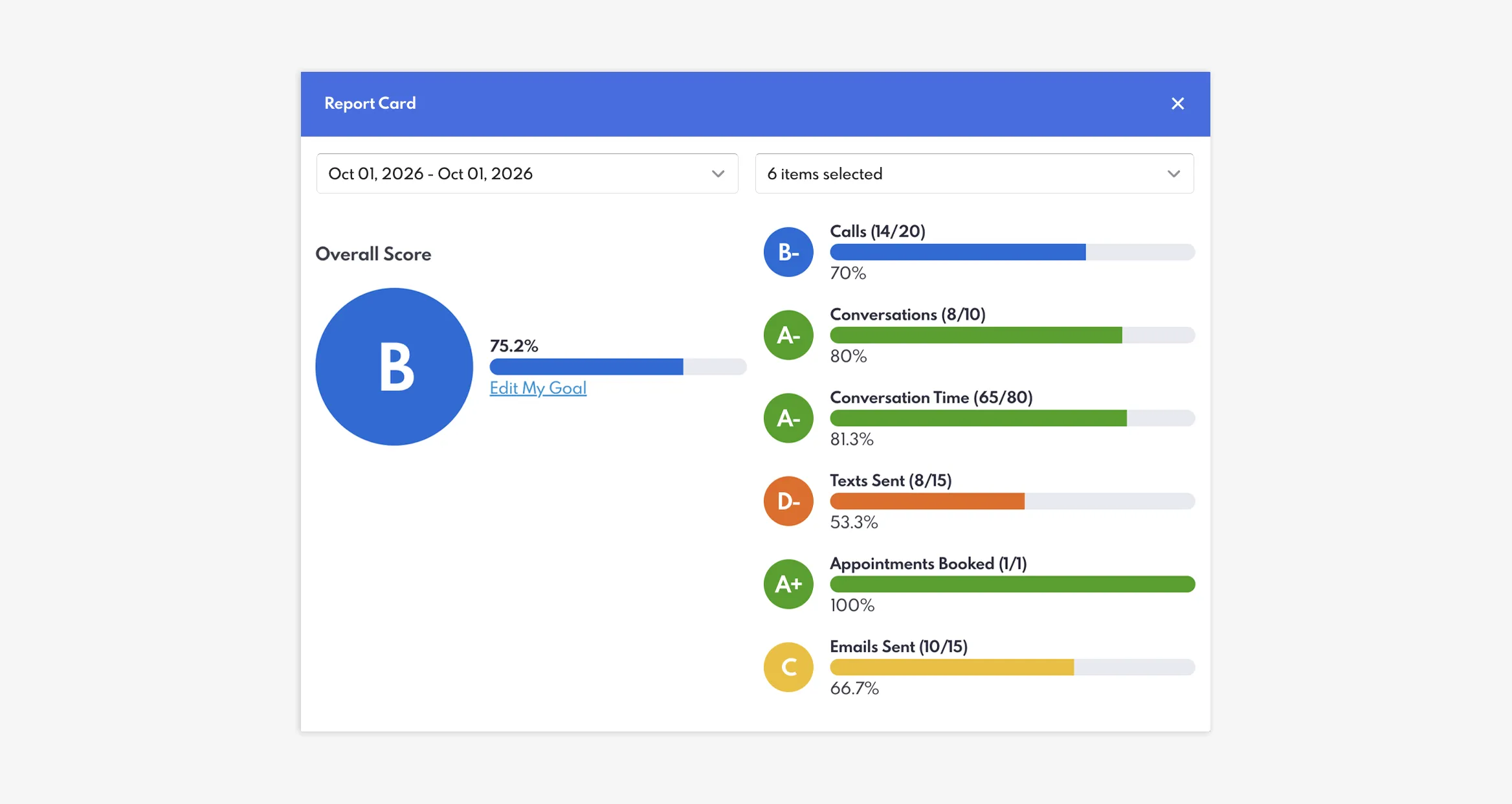The image size is (1512, 804).
Task: Click the Overall Score heading
Action: [373, 254]
